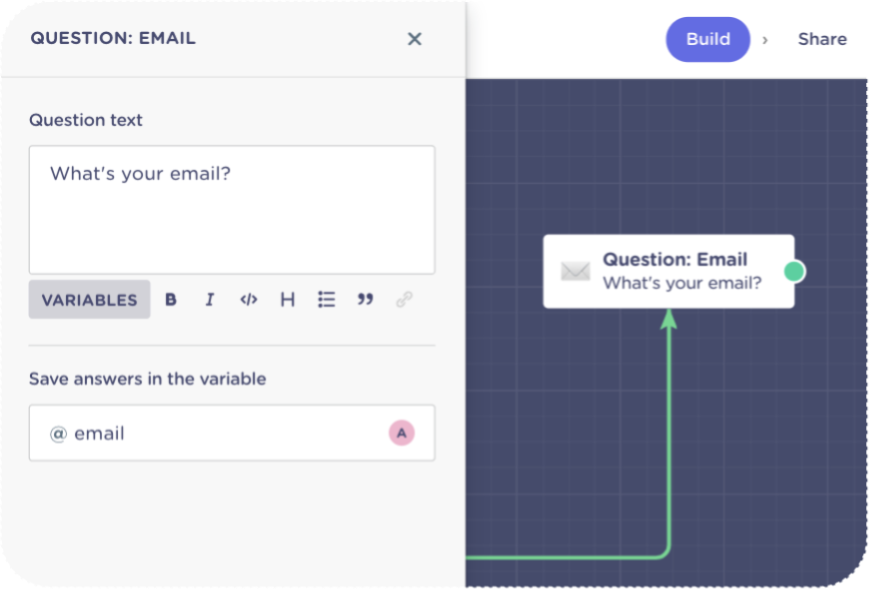Viewport: 869px width, 589px height.
Task: Go to the Share step
Action: (822, 39)
